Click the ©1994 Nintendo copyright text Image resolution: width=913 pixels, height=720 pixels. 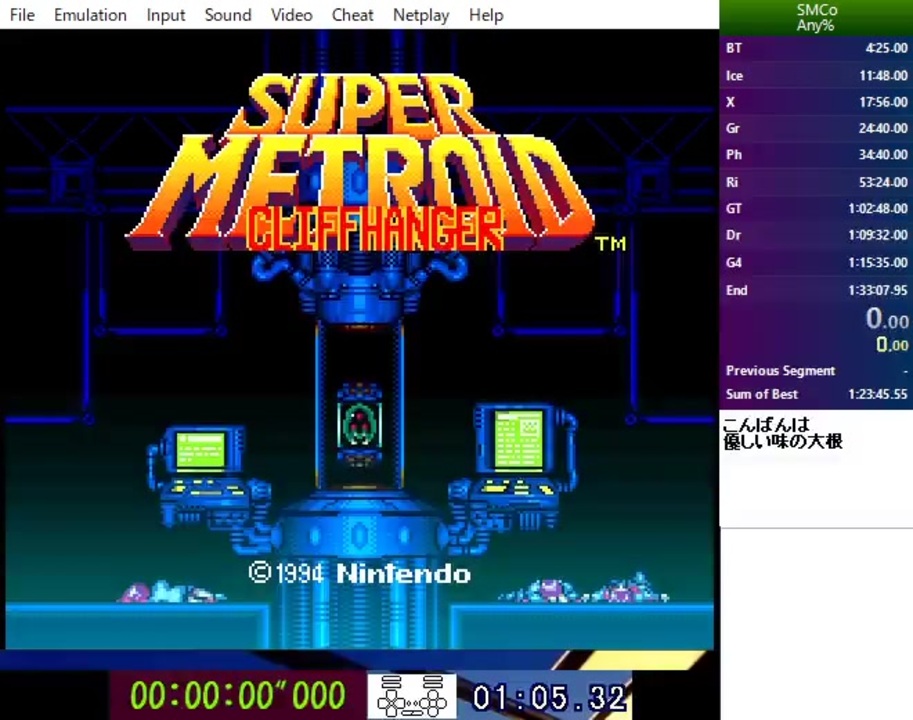click(x=359, y=574)
